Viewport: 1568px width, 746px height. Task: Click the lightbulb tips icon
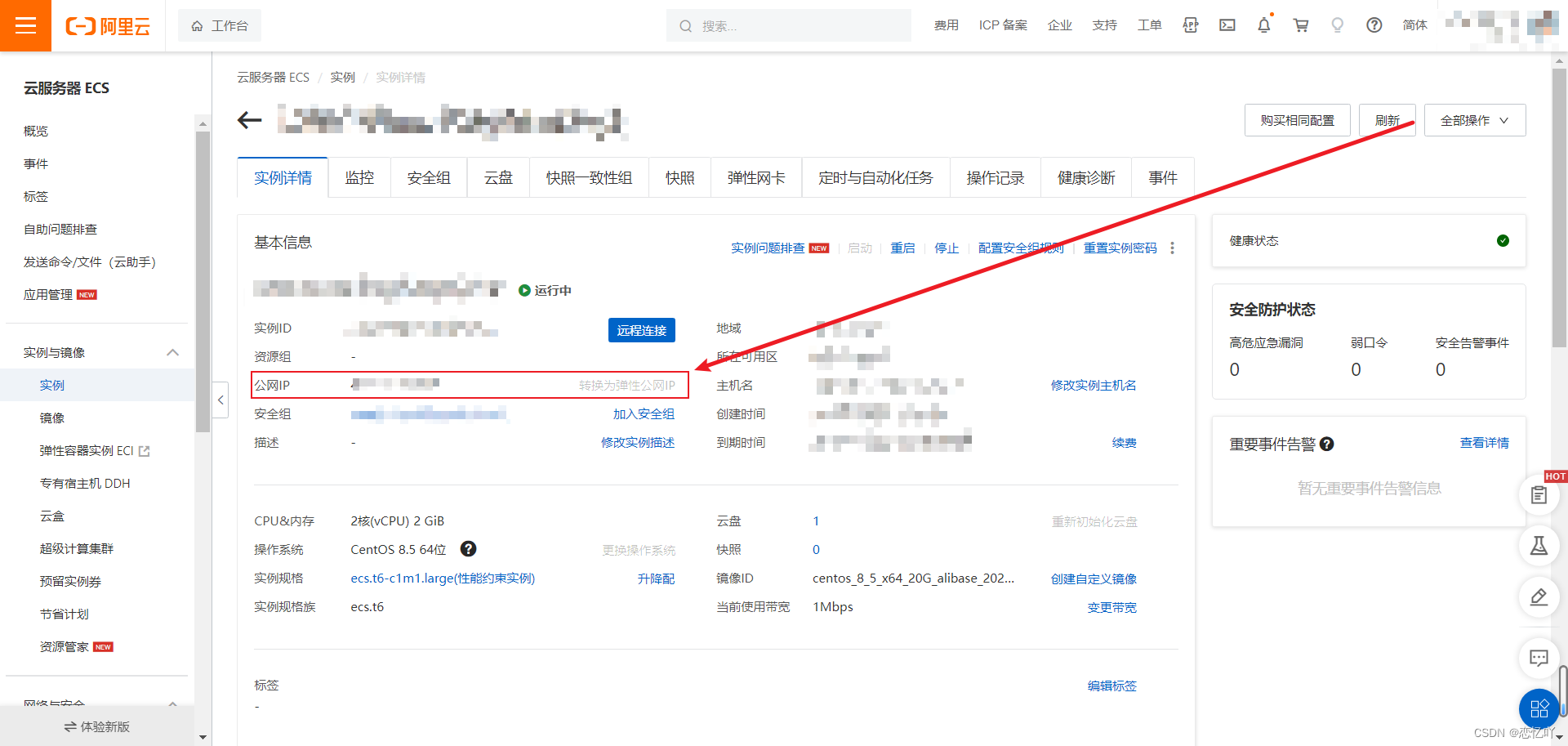point(1337,25)
